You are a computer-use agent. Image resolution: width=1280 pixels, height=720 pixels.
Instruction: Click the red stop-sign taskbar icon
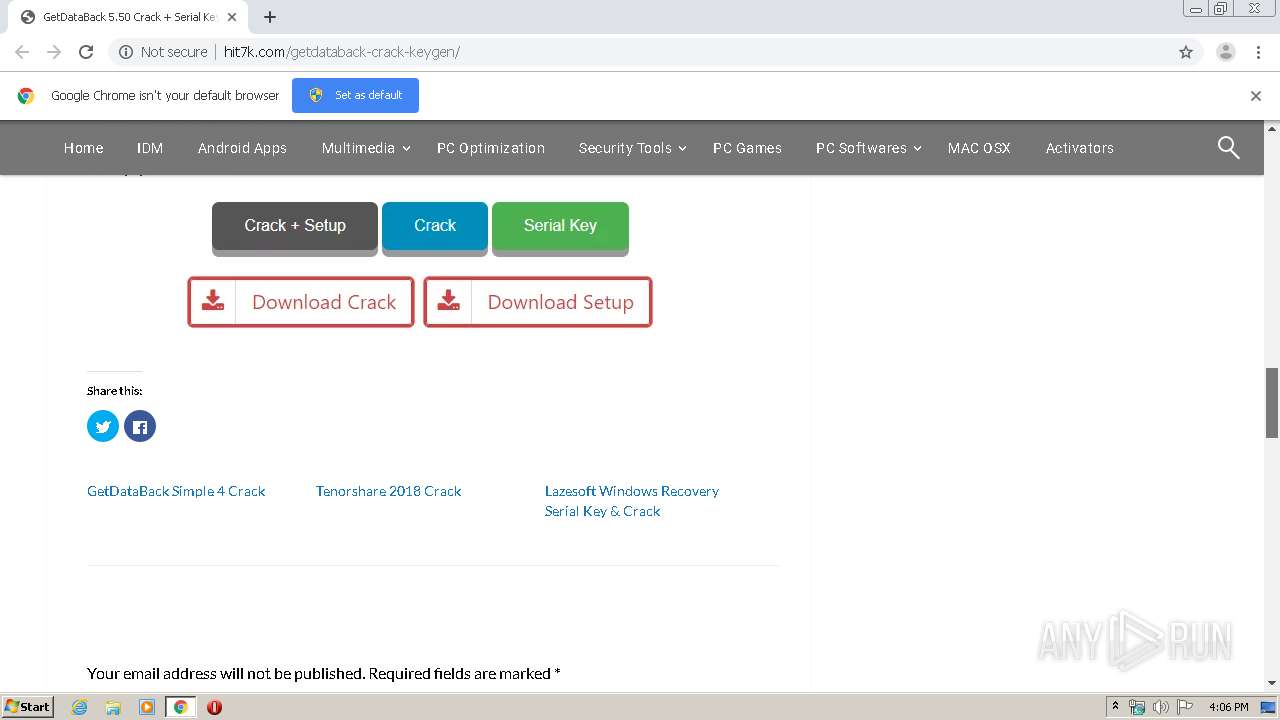[x=214, y=707]
